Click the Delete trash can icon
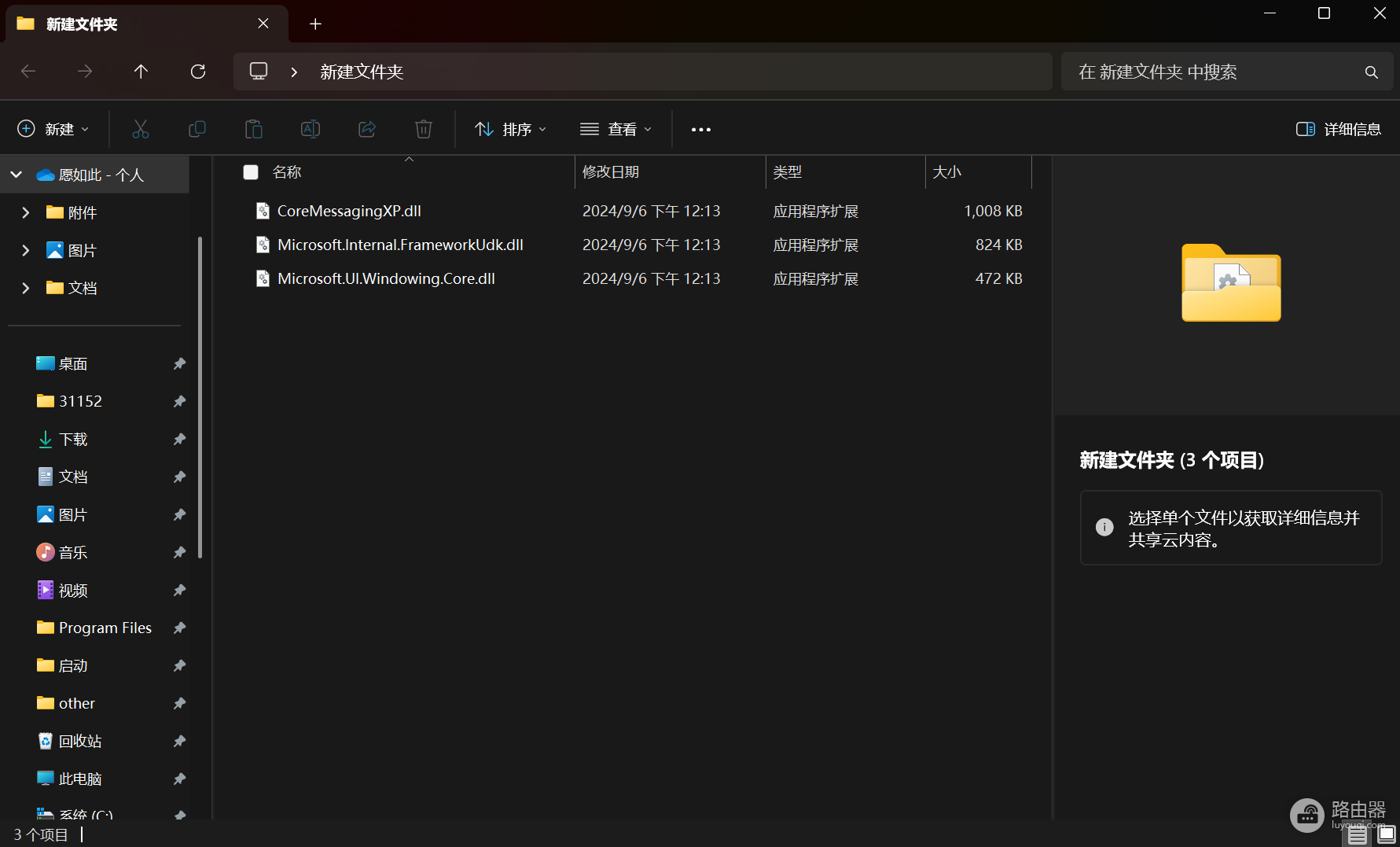Viewport: 1400px width, 847px height. coord(424,129)
